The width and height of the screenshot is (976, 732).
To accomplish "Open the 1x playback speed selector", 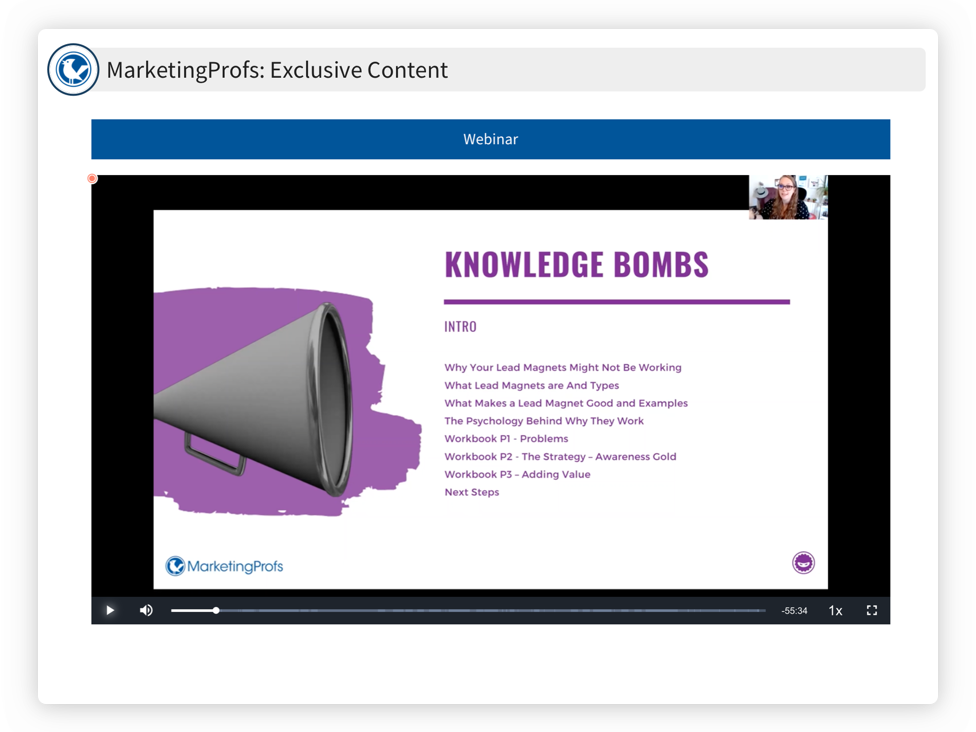I will (x=835, y=610).
